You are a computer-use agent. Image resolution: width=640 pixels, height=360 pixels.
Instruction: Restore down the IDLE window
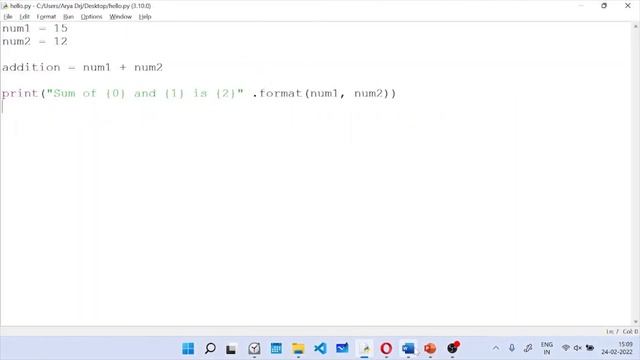pos(604,6)
